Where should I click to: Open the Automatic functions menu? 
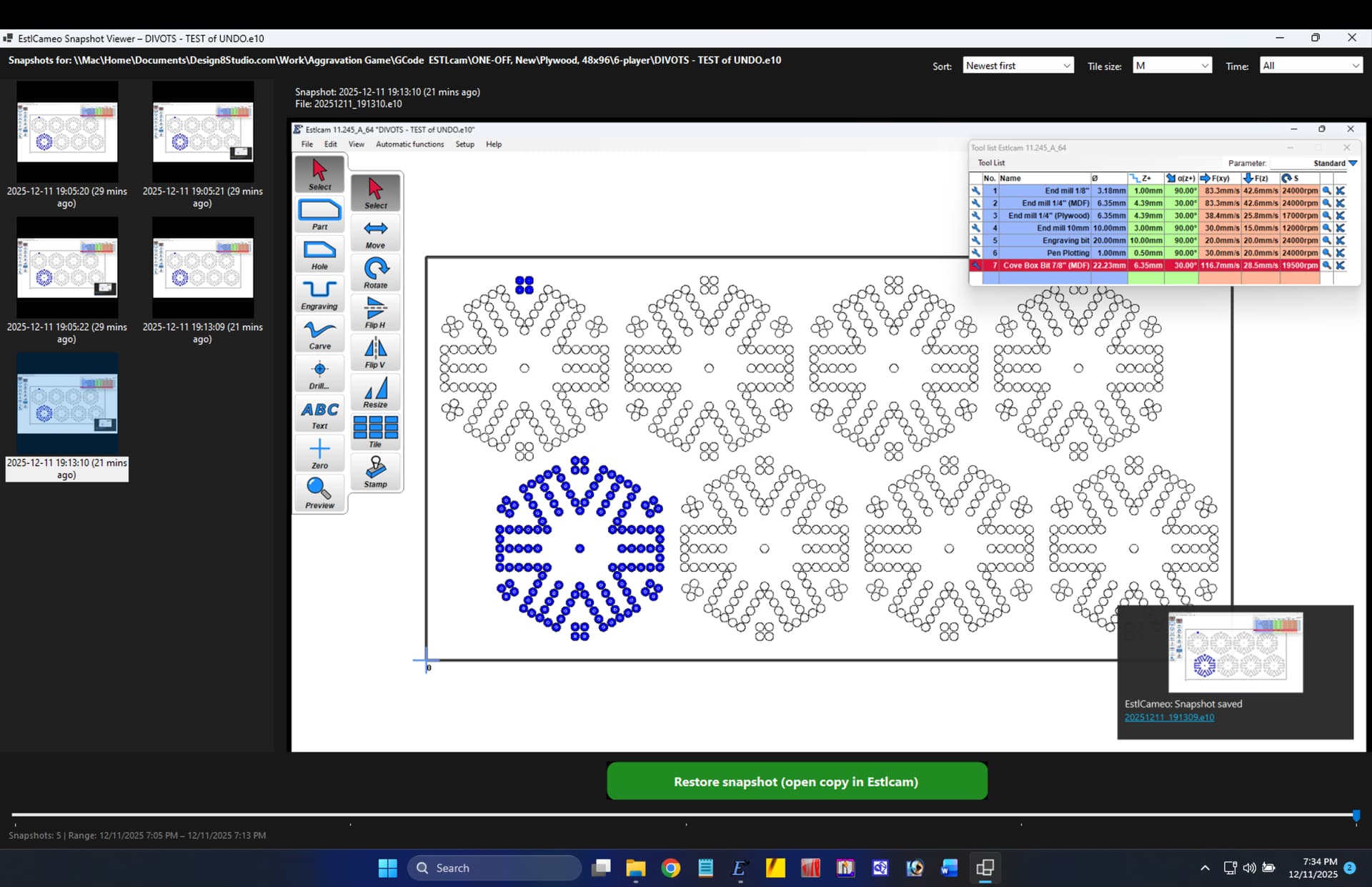[409, 144]
